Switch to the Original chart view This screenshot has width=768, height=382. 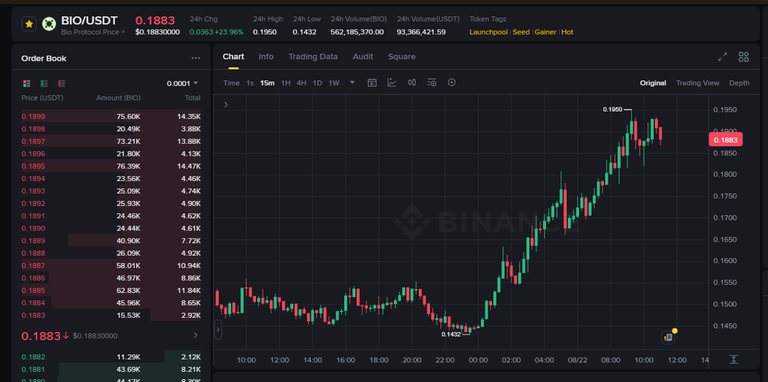coord(653,83)
